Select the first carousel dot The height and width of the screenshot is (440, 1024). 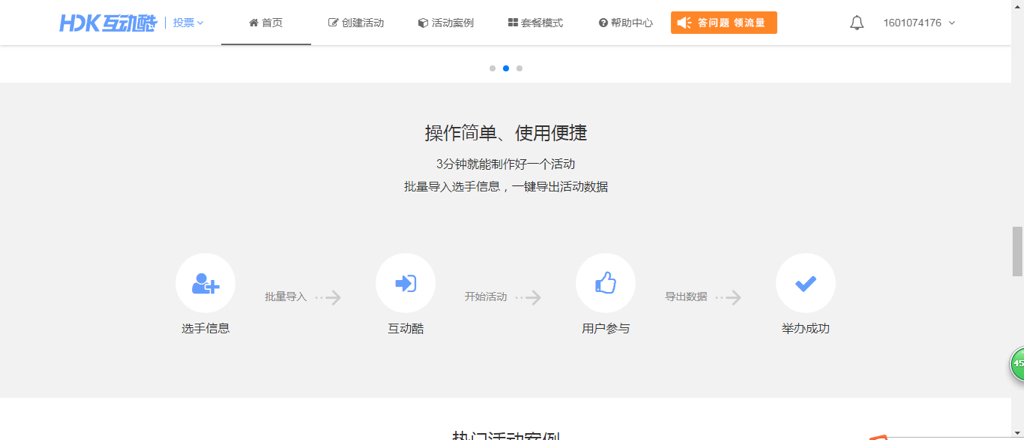click(x=492, y=68)
